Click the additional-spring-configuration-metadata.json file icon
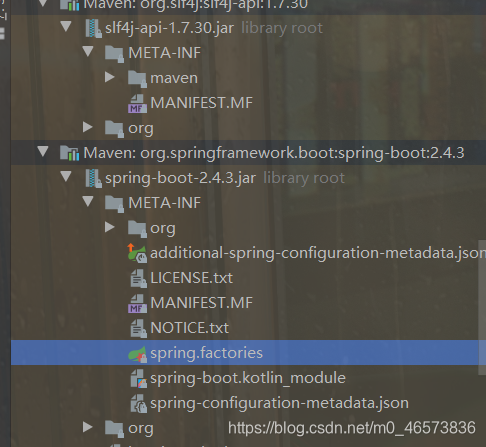 pos(137,253)
